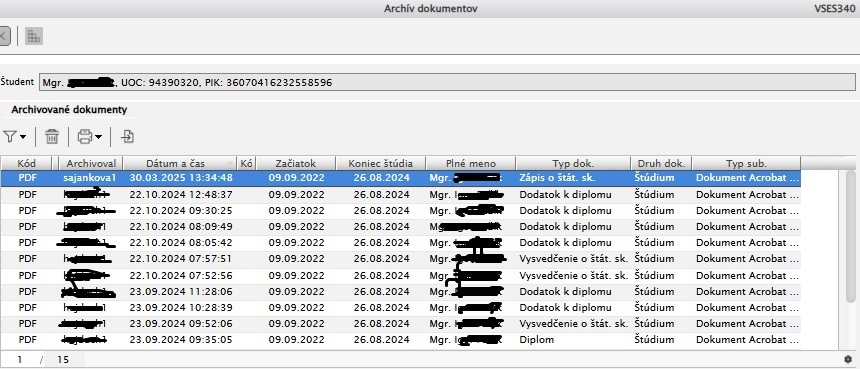Click the trash delete icon
Viewport: 860px width, 369px height.
(x=52, y=137)
